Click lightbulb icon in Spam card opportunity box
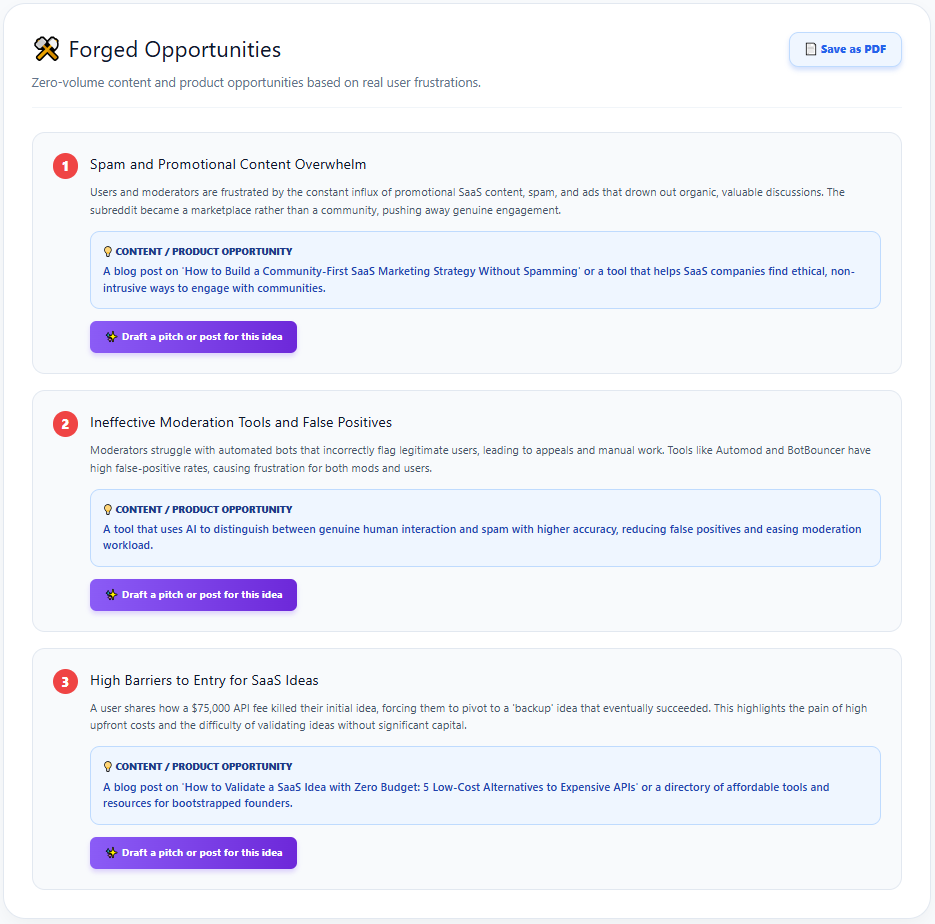This screenshot has width=935, height=924. pos(108,252)
